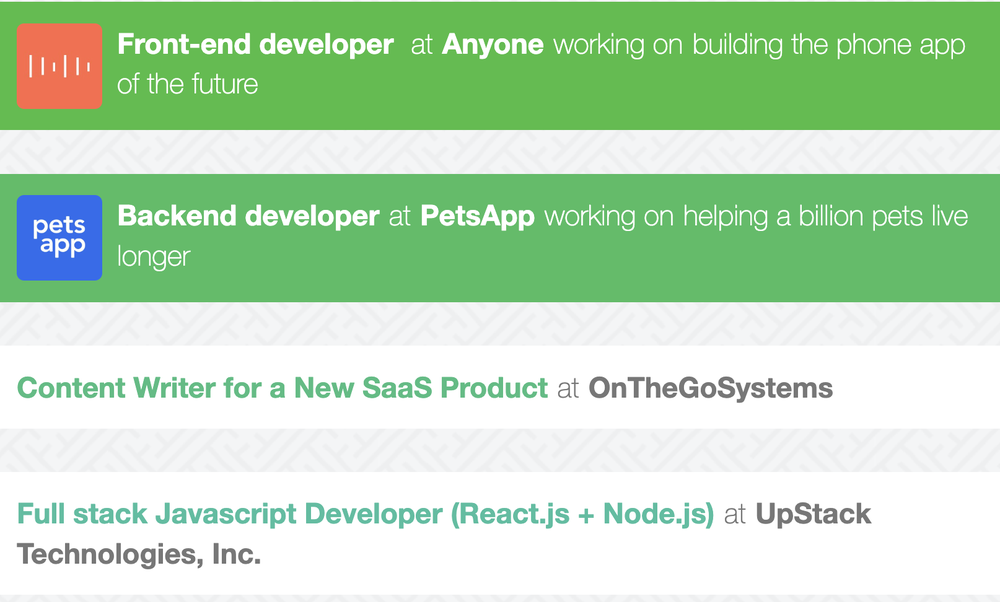Click "at" before PetsApp
This screenshot has height=602, width=1000.
click(x=400, y=216)
